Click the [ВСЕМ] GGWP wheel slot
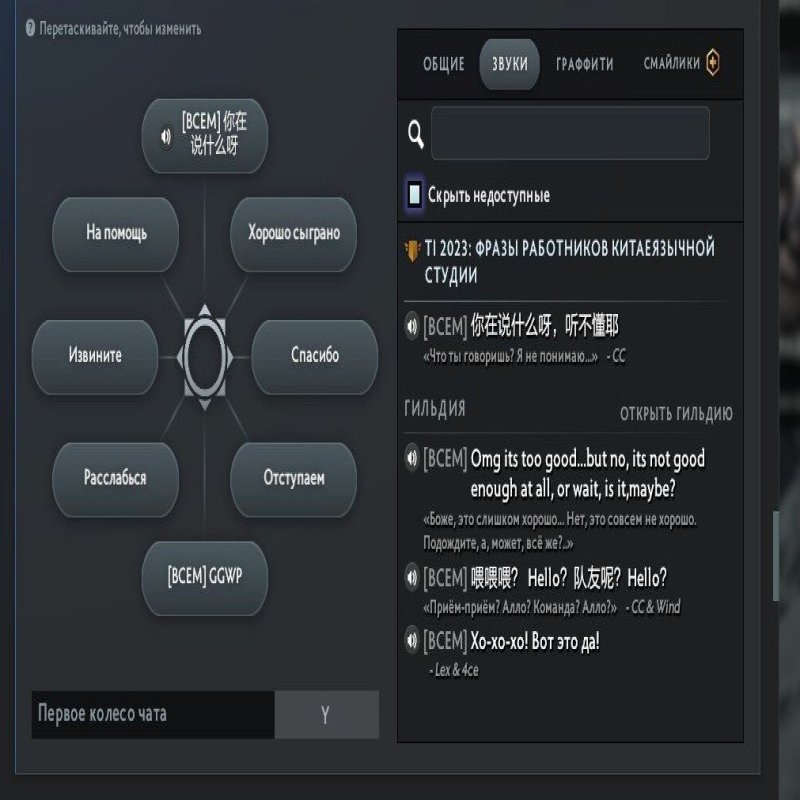This screenshot has height=800, width=800. click(205, 578)
